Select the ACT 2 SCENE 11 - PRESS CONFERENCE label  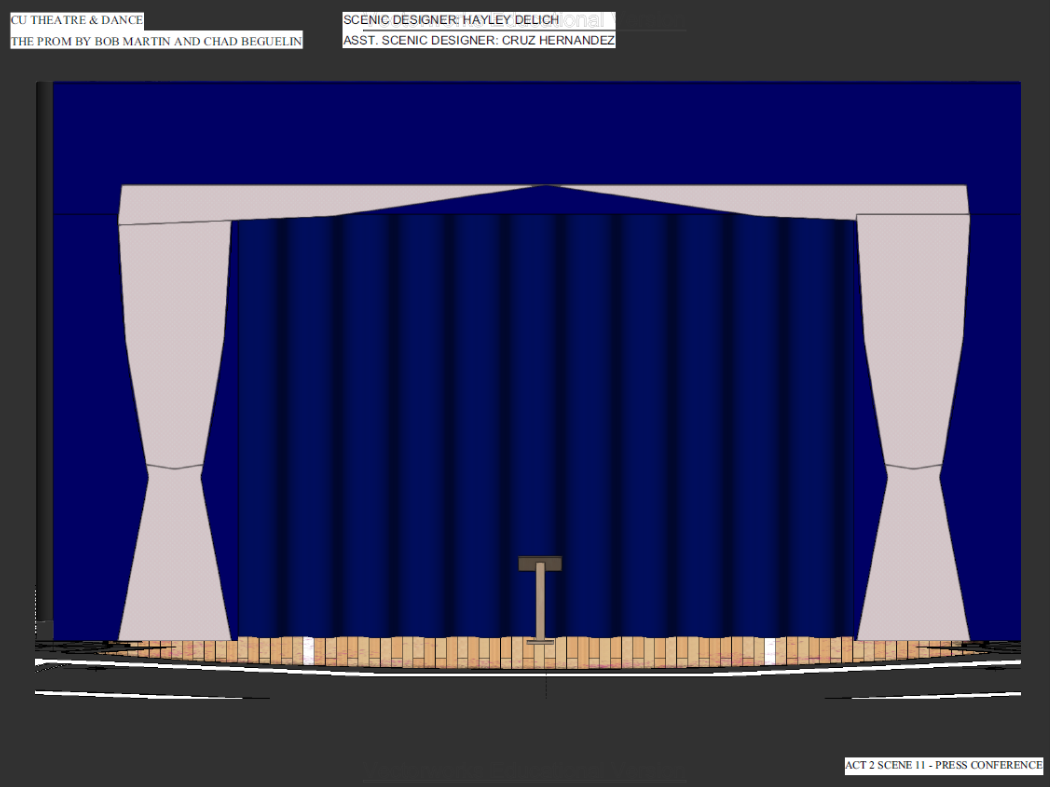coord(944,764)
